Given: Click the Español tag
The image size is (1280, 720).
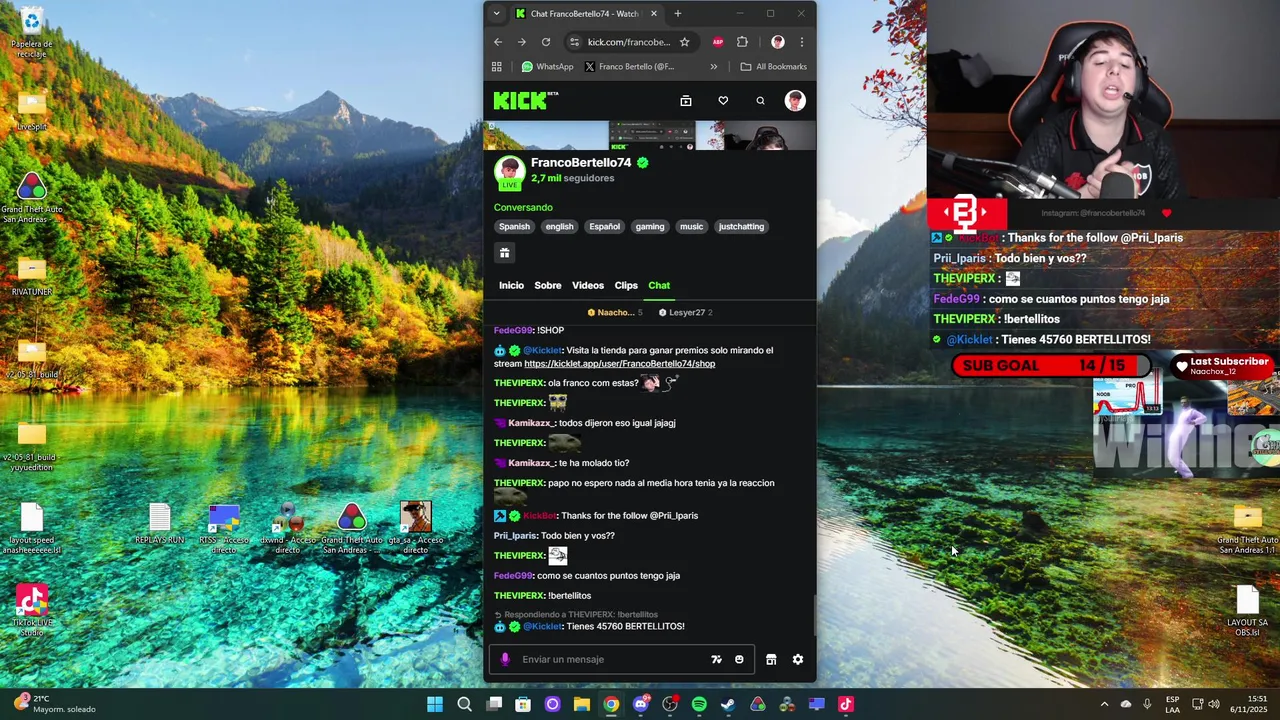Looking at the screenshot, I should (x=604, y=226).
